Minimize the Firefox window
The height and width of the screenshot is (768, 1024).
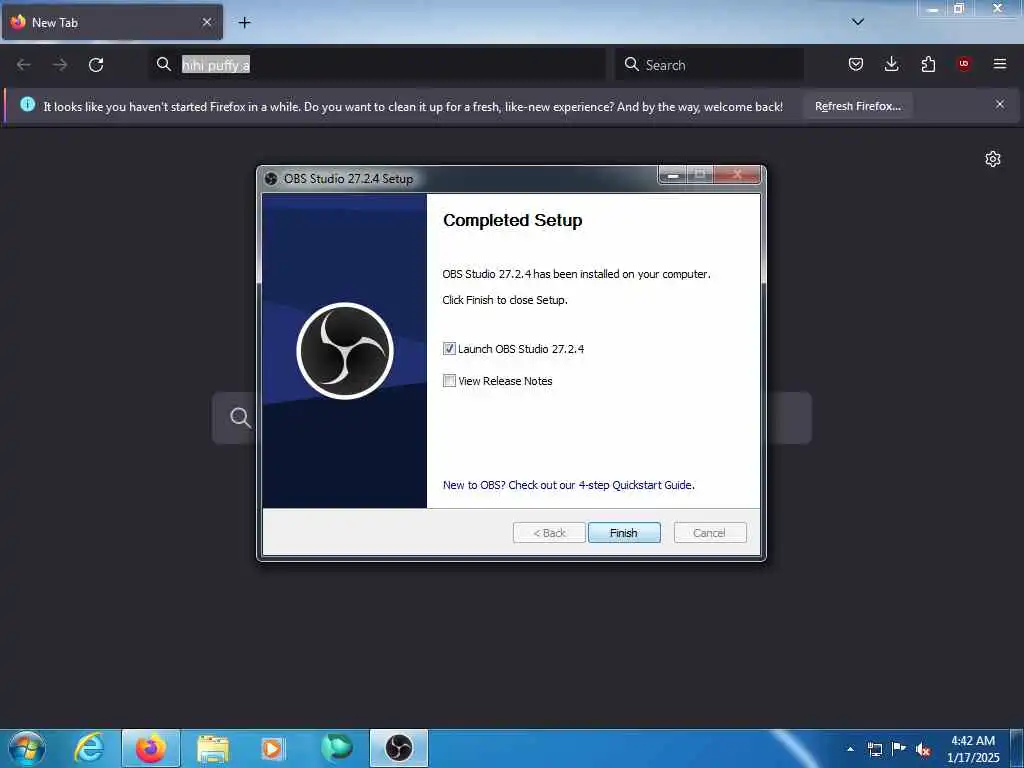tap(933, 8)
